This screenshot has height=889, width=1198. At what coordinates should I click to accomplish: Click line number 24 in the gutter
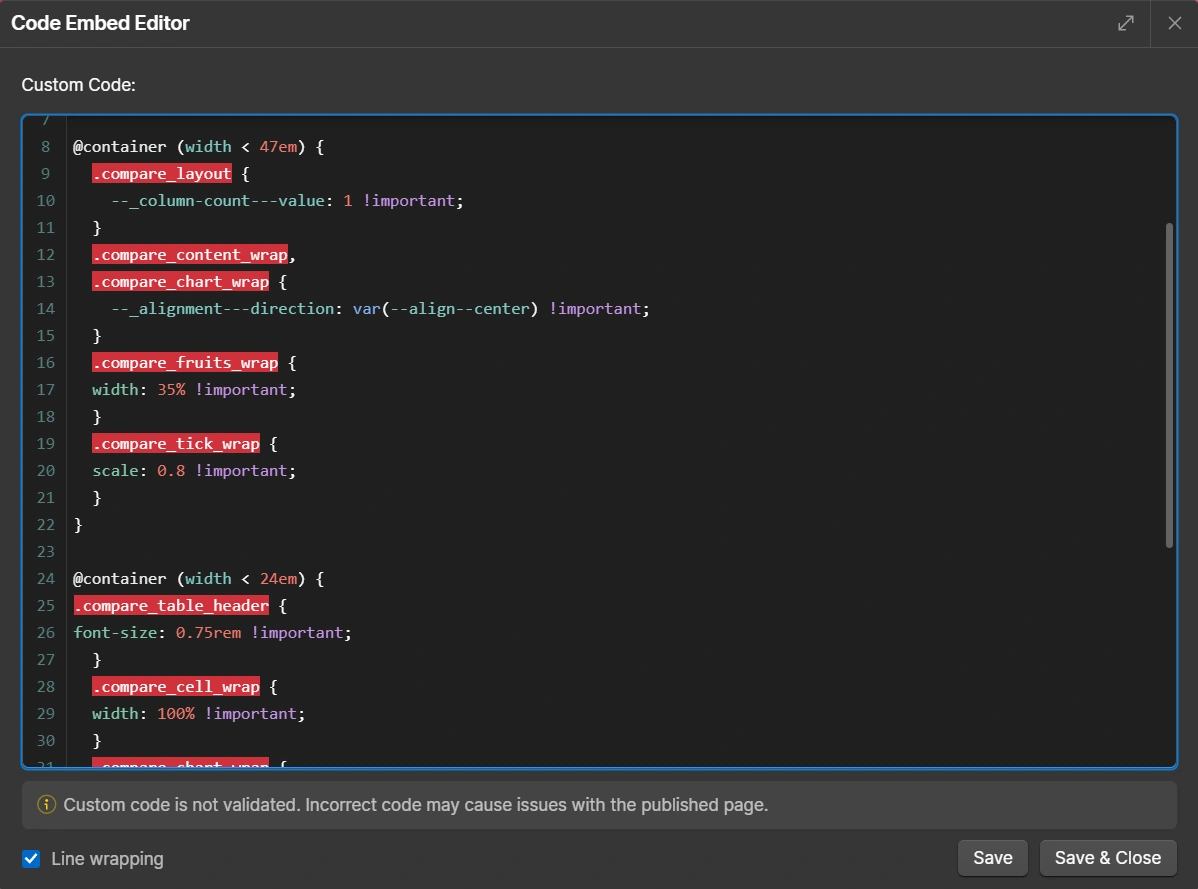point(46,579)
